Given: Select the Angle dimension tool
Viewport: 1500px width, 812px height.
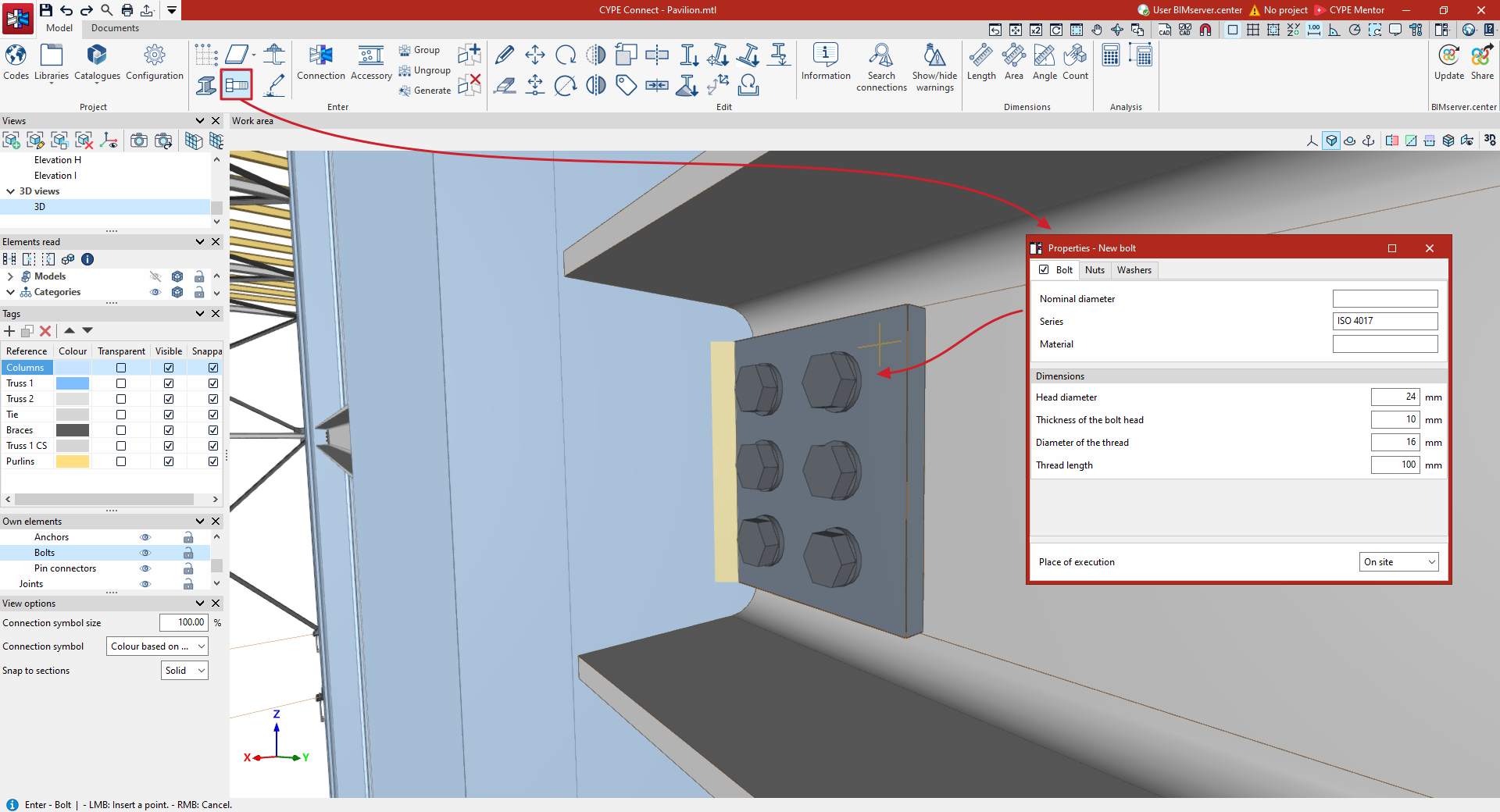Looking at the screenshot, I should (1045, 62).
